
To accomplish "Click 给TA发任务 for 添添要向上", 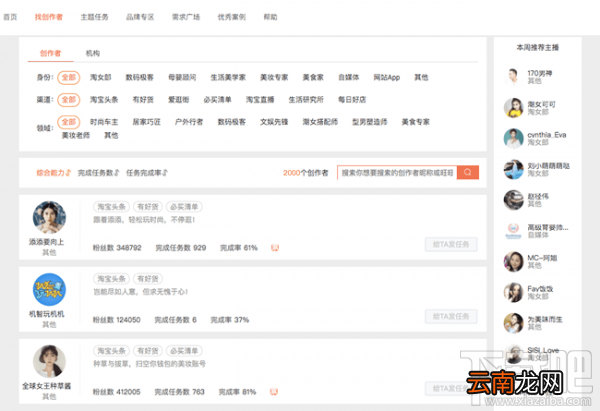I will 451,244.
